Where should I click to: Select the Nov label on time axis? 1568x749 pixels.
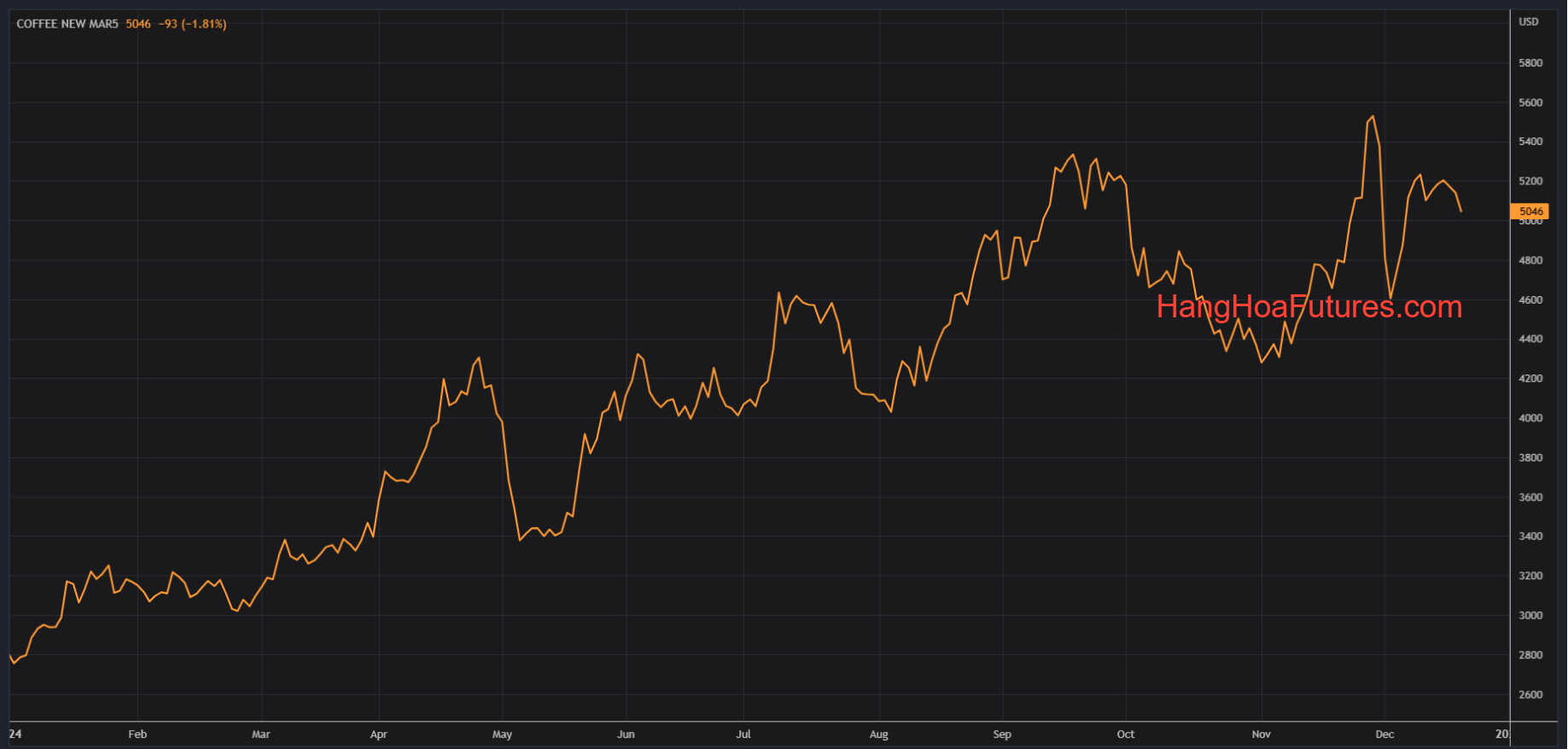[1261, 734]
